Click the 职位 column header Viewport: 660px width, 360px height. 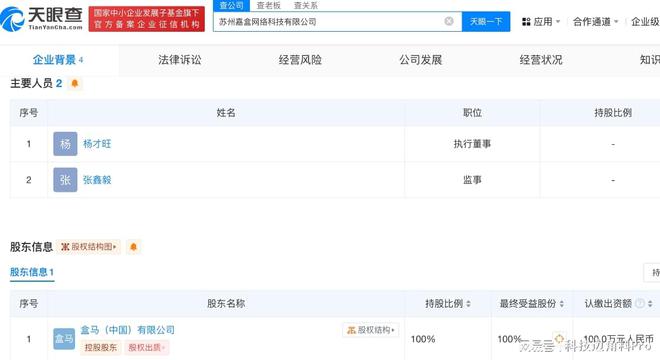pyautogui.click(x=472, y=113)
